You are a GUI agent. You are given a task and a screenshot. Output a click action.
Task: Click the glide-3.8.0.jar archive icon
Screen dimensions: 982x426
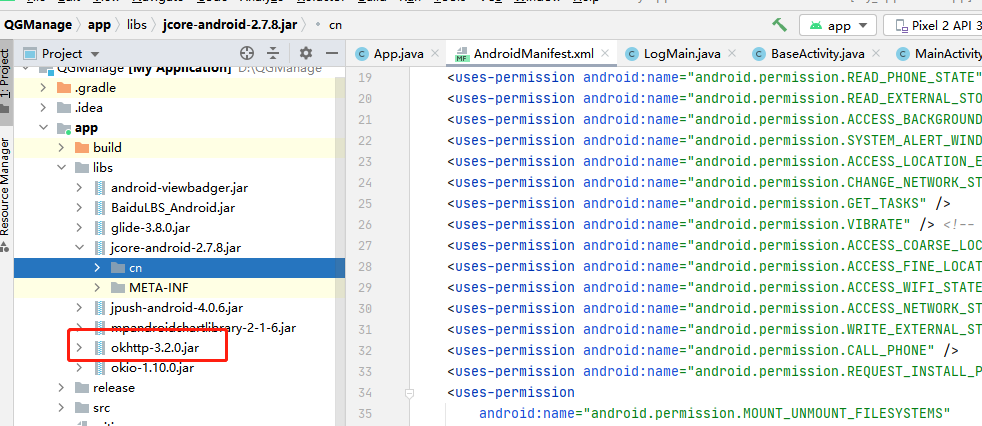(x=100, y=227)
